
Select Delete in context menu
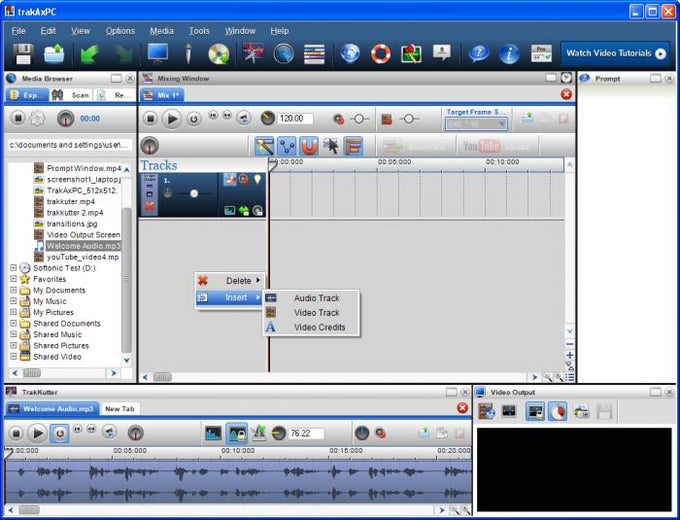pos(229,281)
